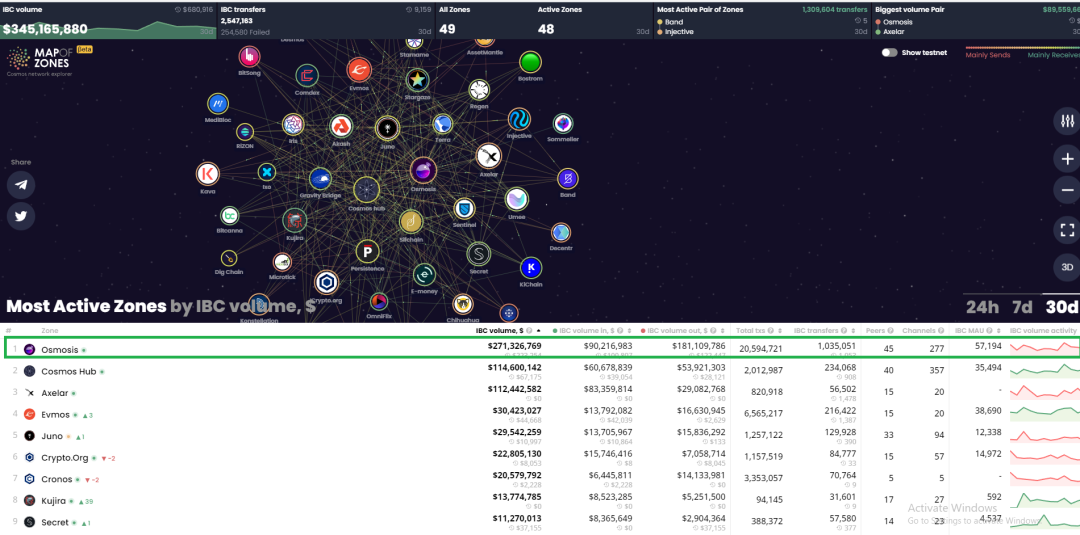Click the Bostrom green node
This screenshot has width=1080, height=535.
pos(530,63)
